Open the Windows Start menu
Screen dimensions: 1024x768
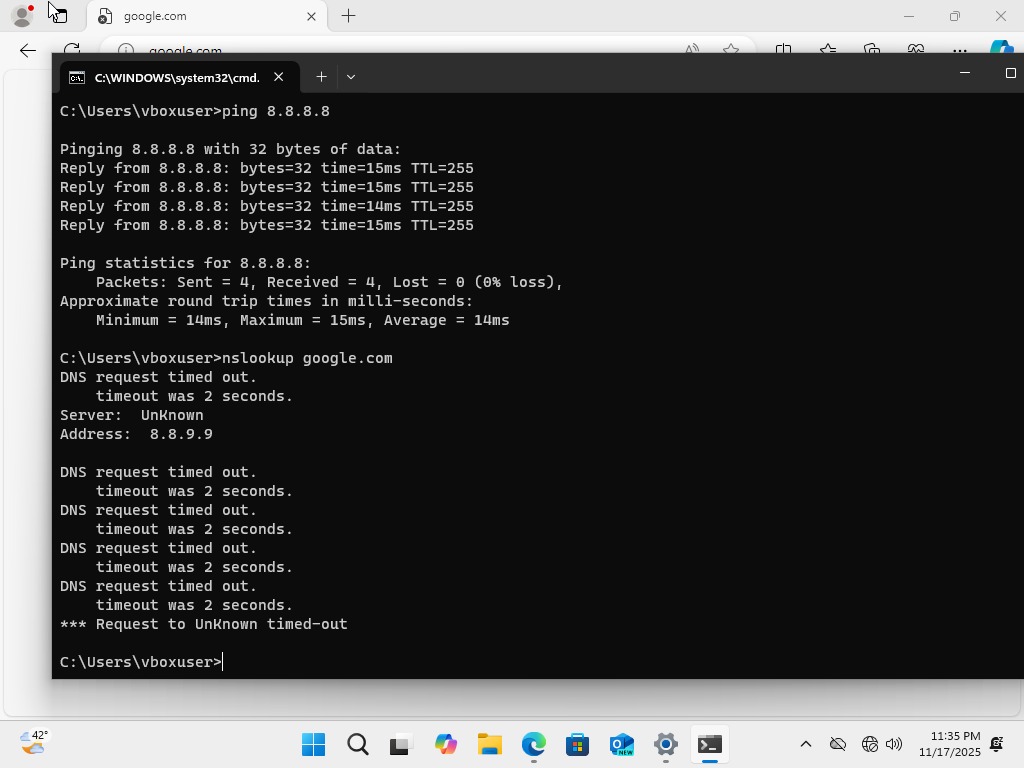(x=313, y=744)
